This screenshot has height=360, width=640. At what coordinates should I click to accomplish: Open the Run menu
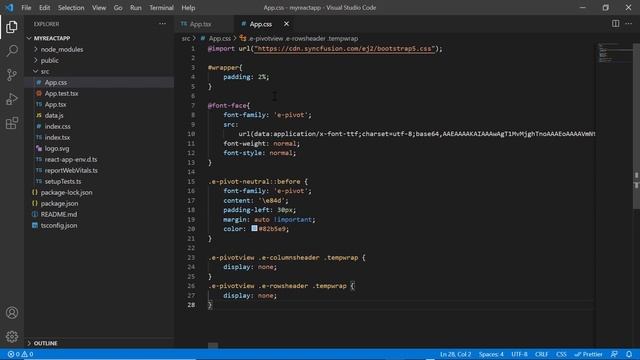136,8
